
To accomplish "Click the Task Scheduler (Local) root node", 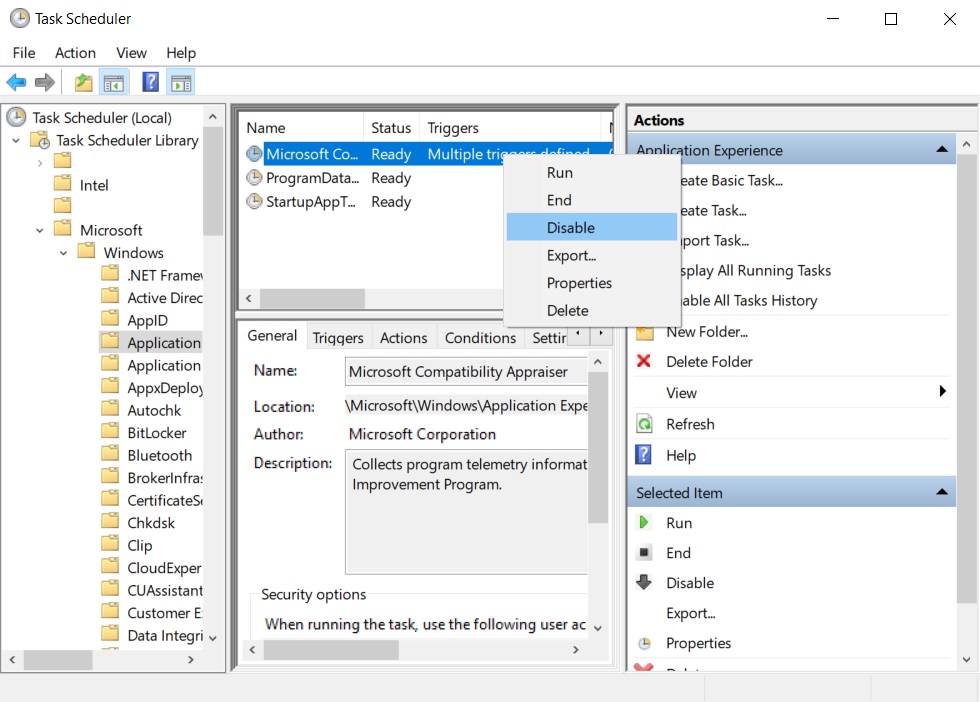I will coord(102,118).
